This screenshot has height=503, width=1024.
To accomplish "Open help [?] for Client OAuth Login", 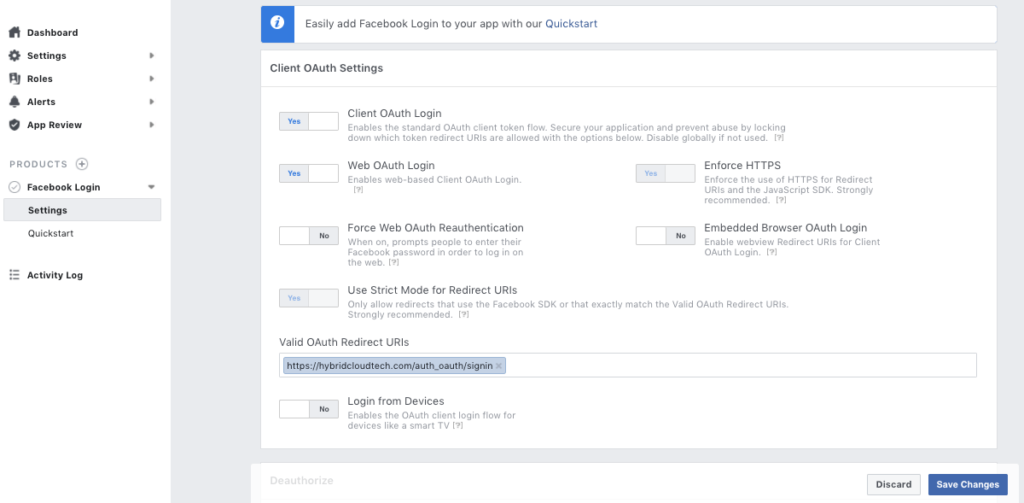I will [x=779, y=138].
